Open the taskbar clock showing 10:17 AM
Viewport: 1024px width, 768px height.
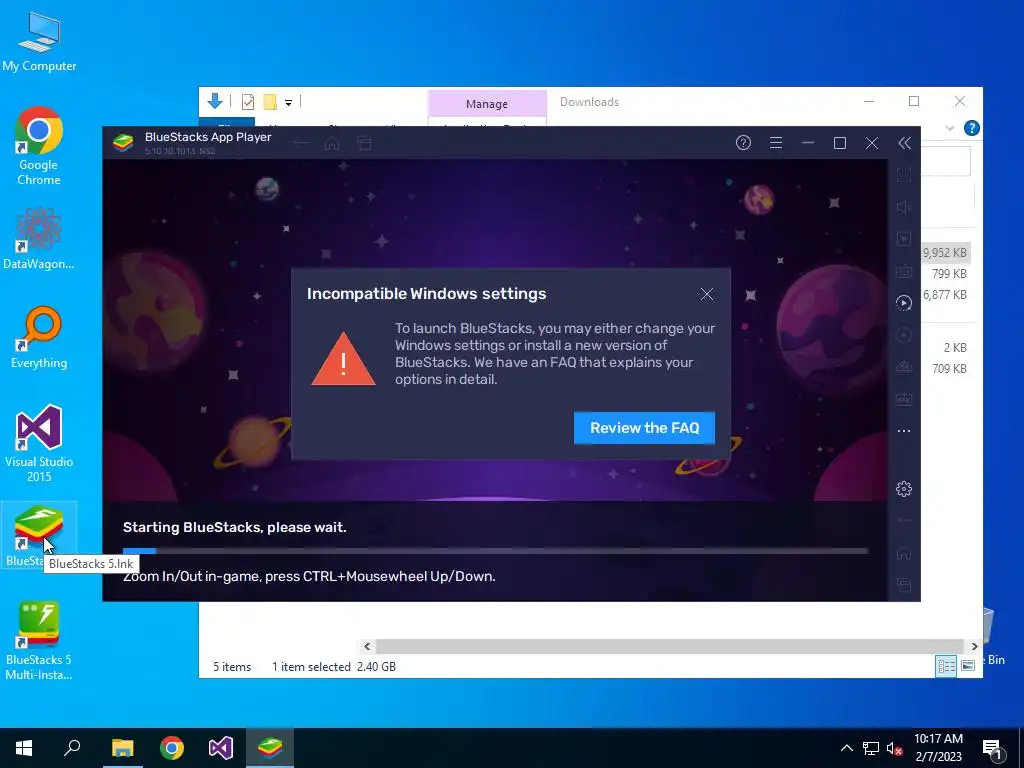pyautogui.click(x=938, y=748)
